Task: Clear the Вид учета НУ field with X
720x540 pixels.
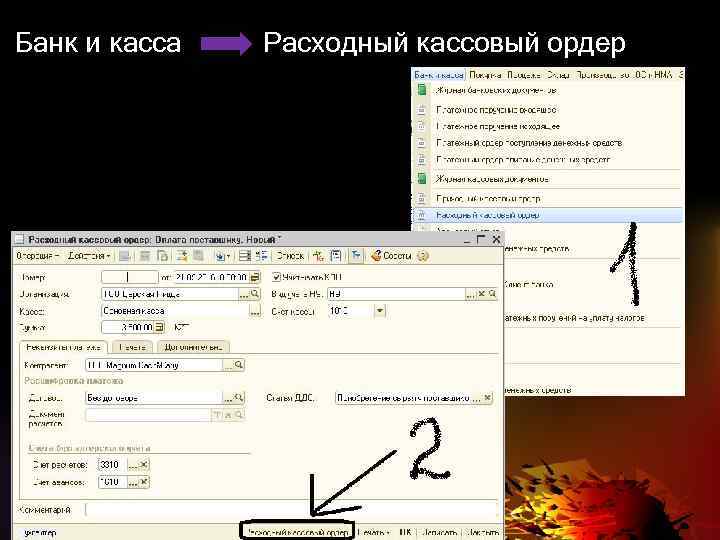Action: click(482, 294)
